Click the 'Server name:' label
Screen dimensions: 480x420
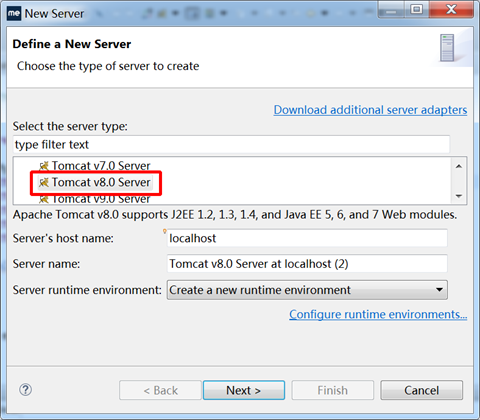point(46,264)
